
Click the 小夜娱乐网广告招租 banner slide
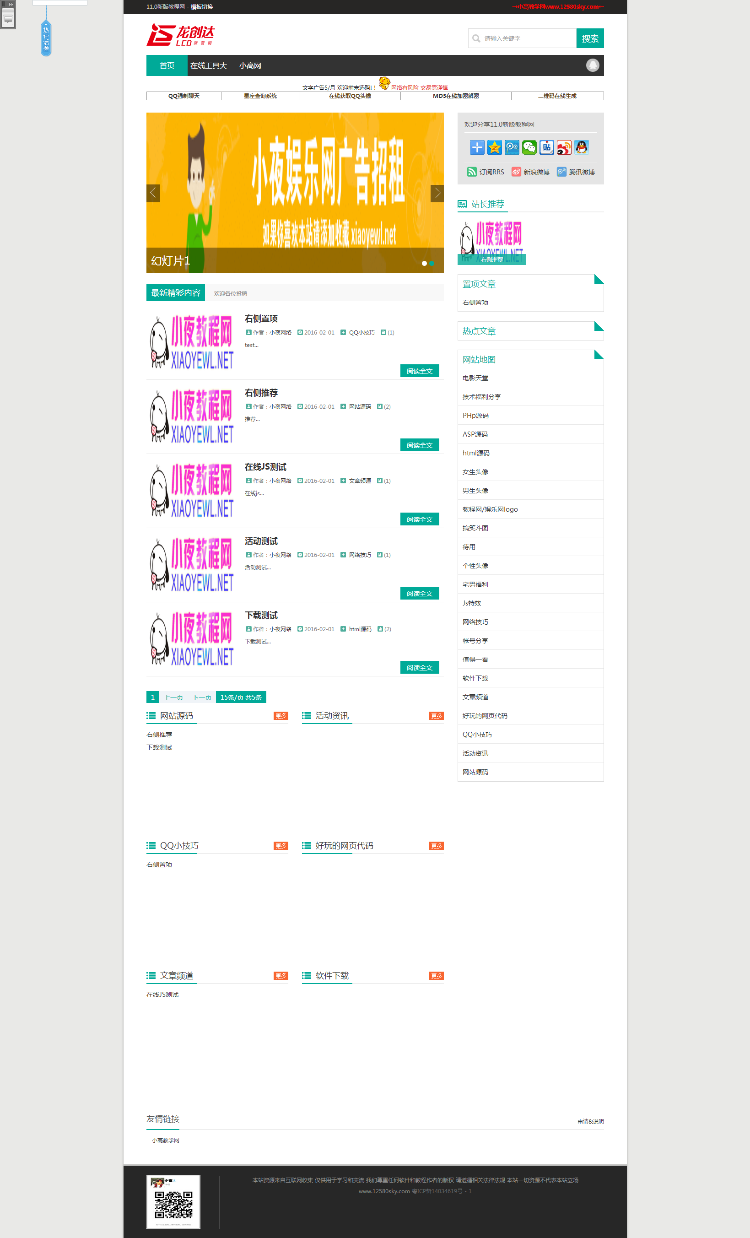[295, 192]
